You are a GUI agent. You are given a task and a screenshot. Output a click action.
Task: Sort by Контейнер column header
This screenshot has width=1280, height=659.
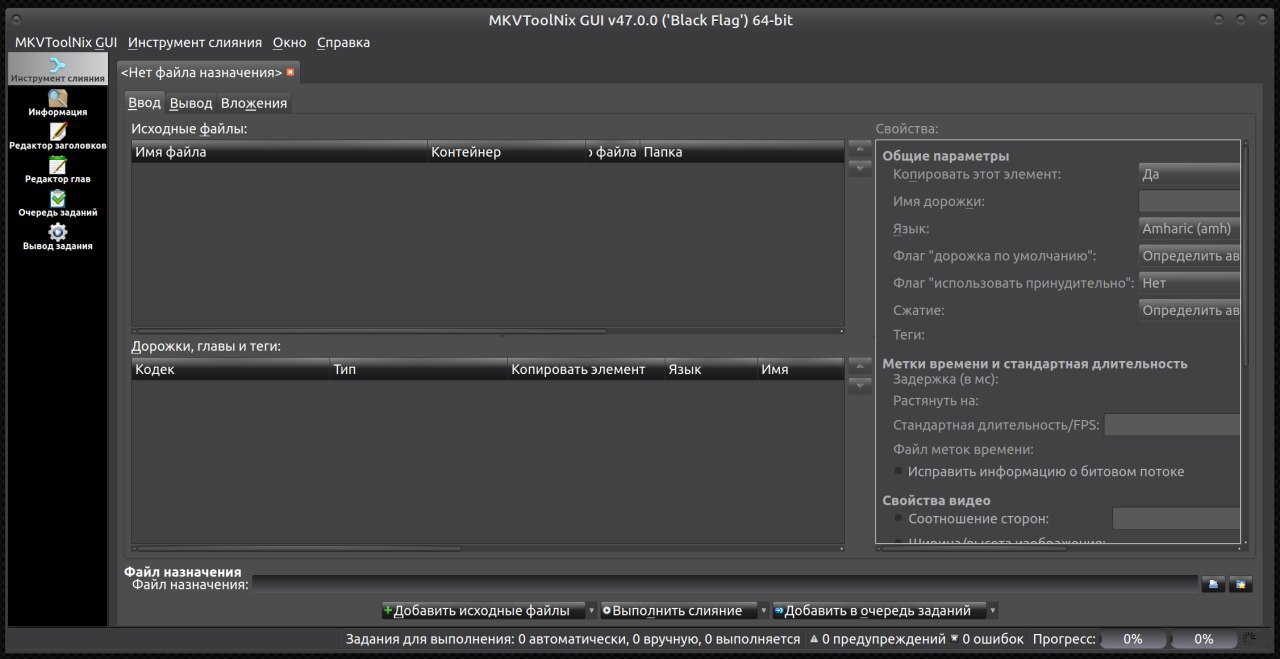(507, 152)
